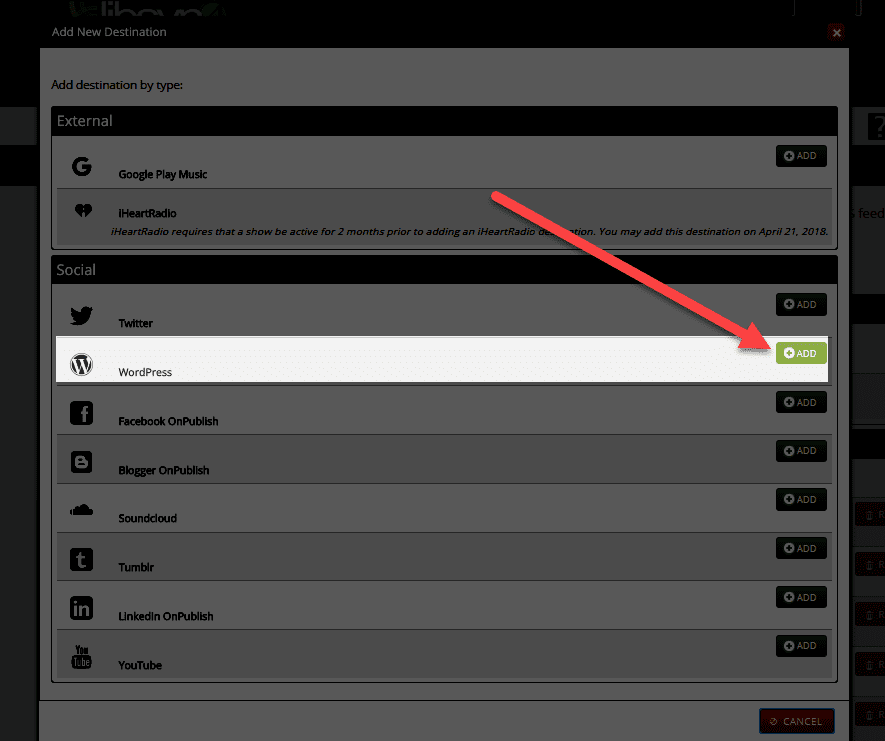Add Twitter as a destination
The height and width of the screenshot is (741, 885).
[x=801, y=305]
